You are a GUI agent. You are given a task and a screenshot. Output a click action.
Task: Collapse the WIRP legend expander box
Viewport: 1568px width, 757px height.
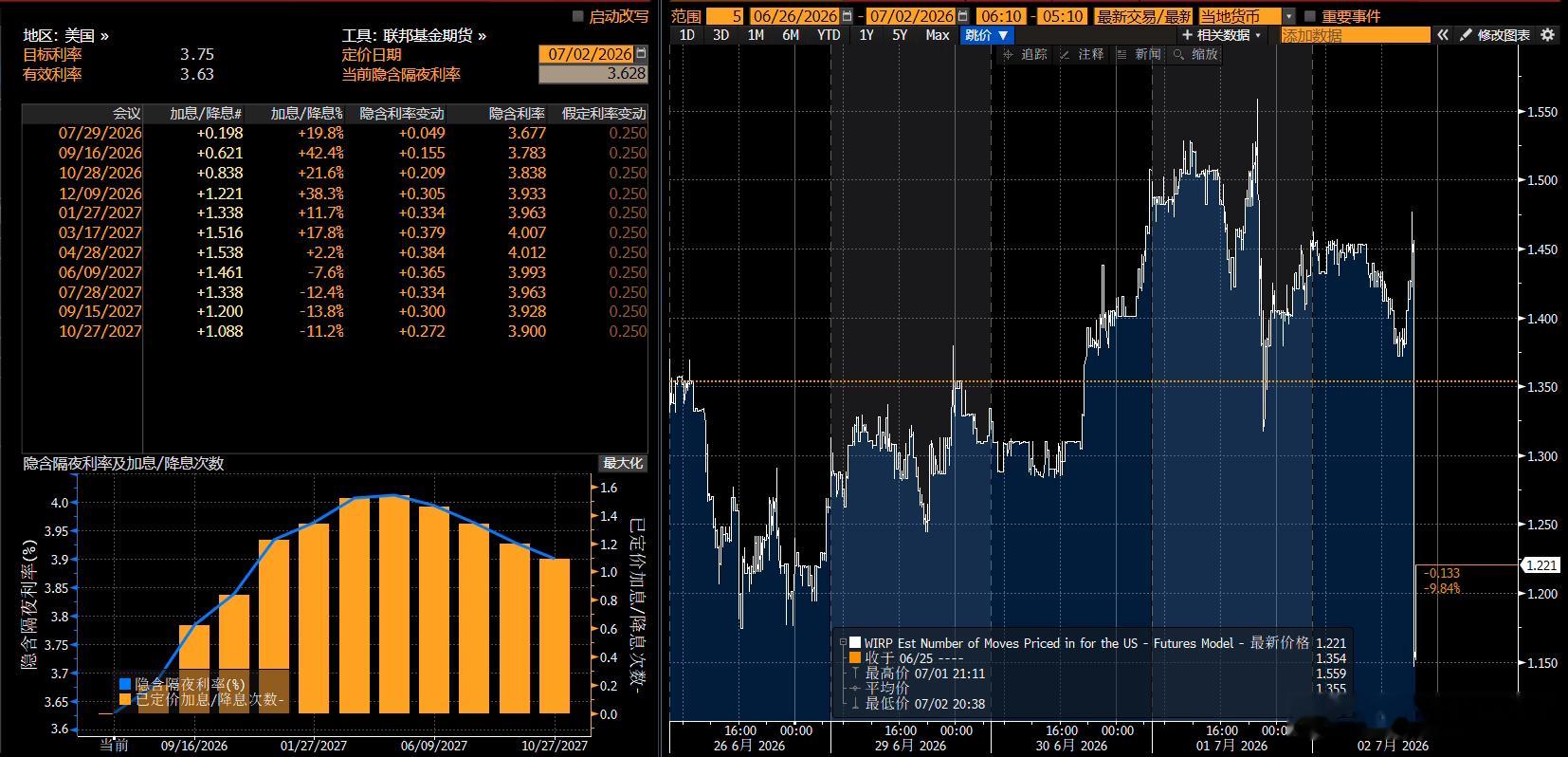coord(843,642)
